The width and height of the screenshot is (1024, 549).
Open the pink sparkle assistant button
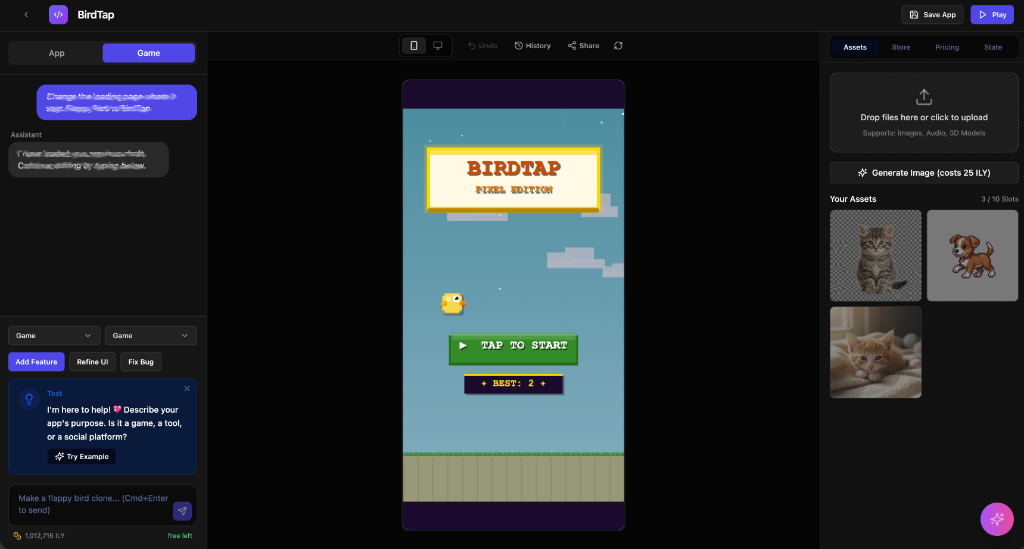click(997, 519)
